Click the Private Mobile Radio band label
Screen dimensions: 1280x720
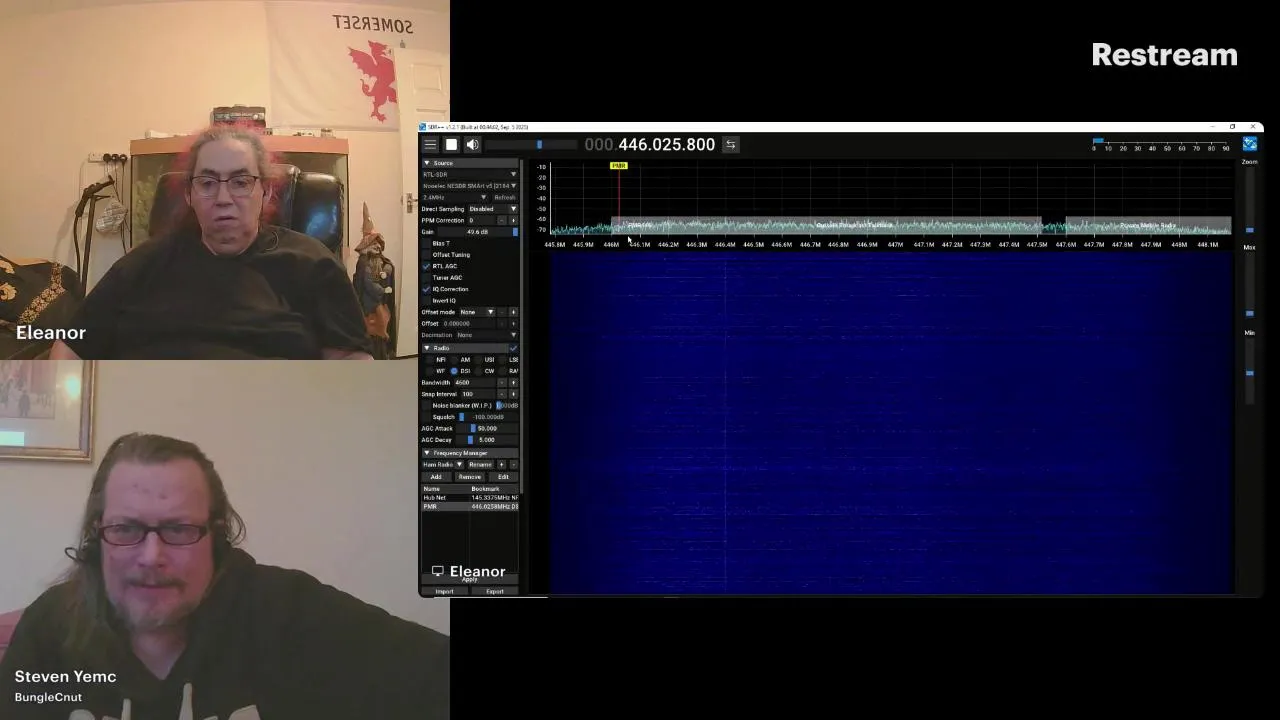tap(1148, 226)
